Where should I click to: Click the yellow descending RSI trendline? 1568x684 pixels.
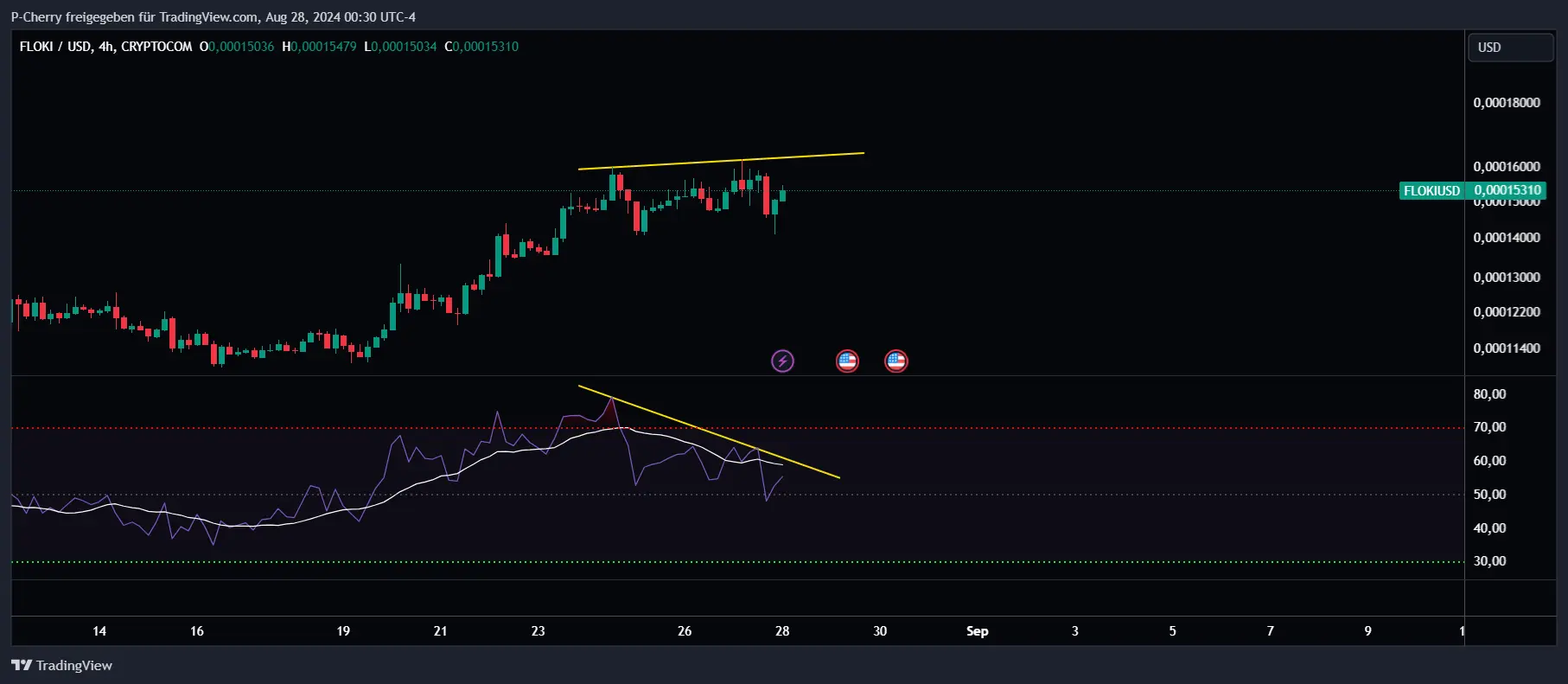tap(709, 431)
